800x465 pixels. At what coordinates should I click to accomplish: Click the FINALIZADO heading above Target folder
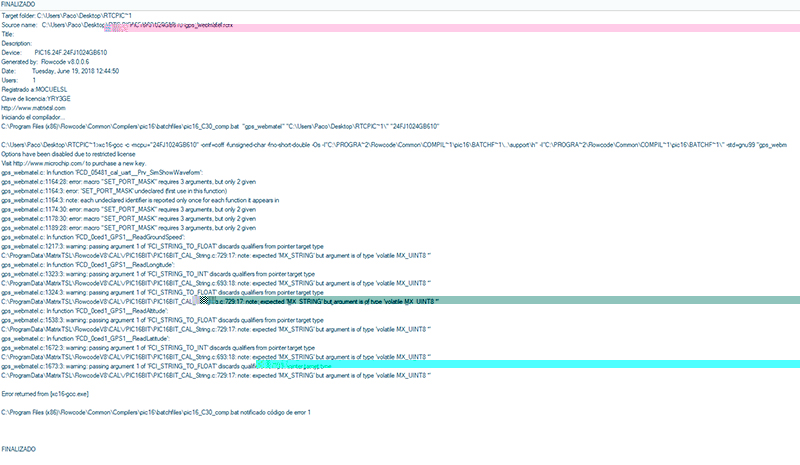point(18,4)
